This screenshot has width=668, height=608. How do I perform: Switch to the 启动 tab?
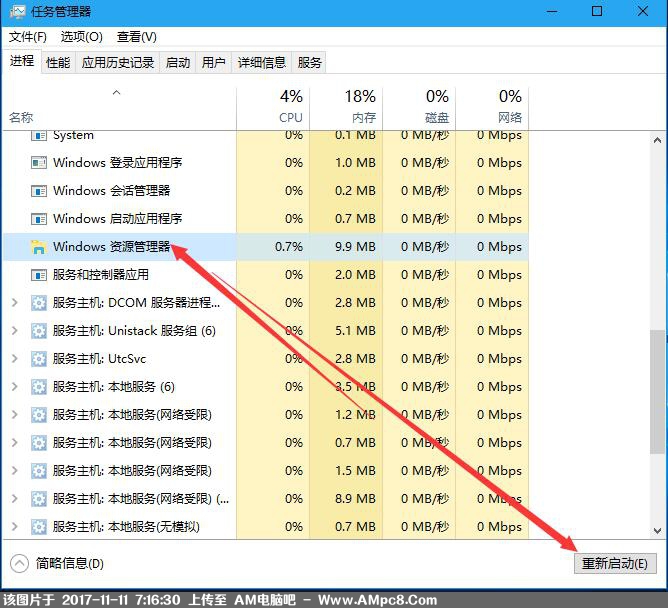[178, 63]
